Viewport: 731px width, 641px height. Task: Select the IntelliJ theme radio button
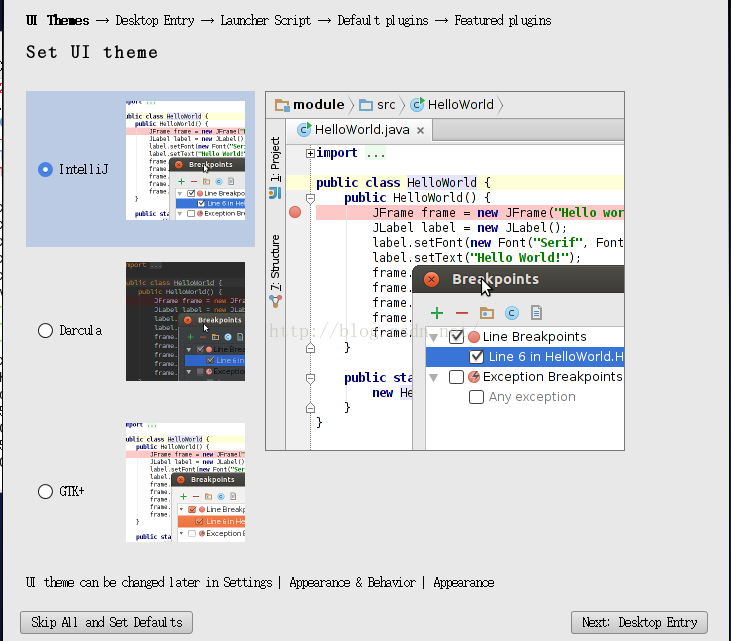45,169
